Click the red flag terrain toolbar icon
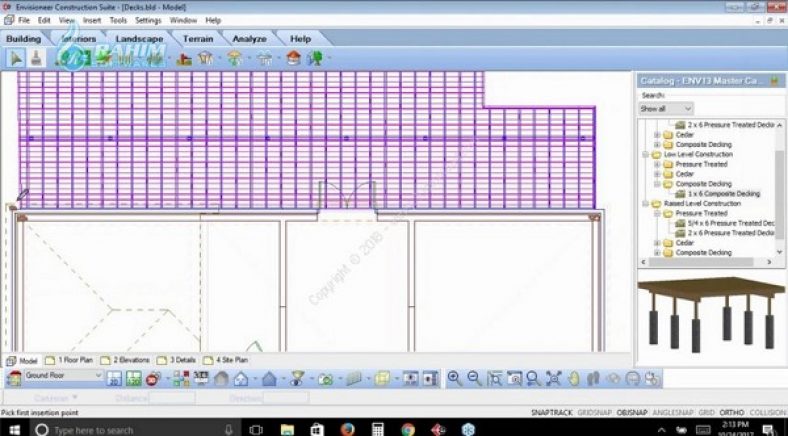The image size is (788, 436). coord(184,59)
